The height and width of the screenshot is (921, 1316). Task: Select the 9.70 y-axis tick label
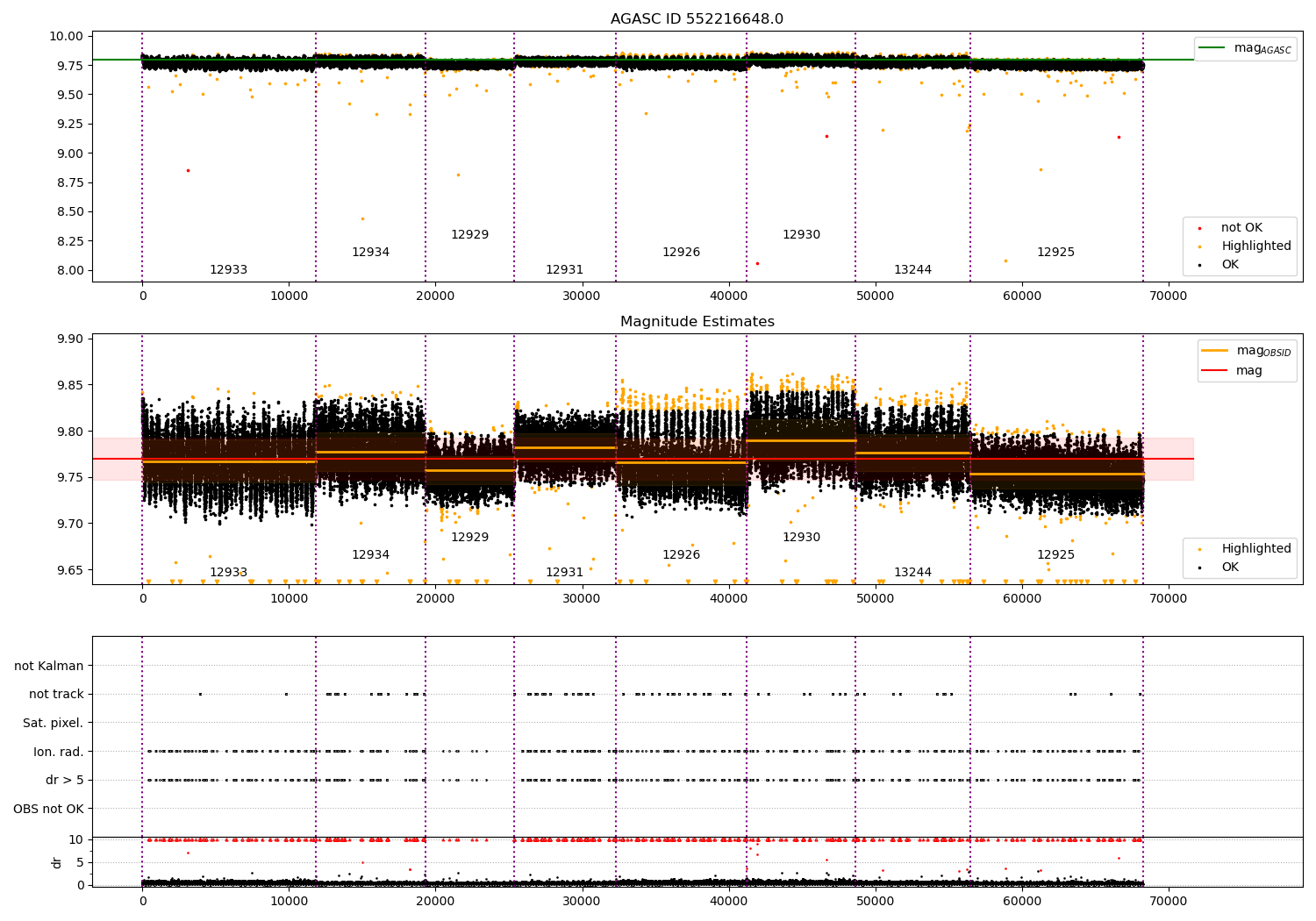coord(69,524)
